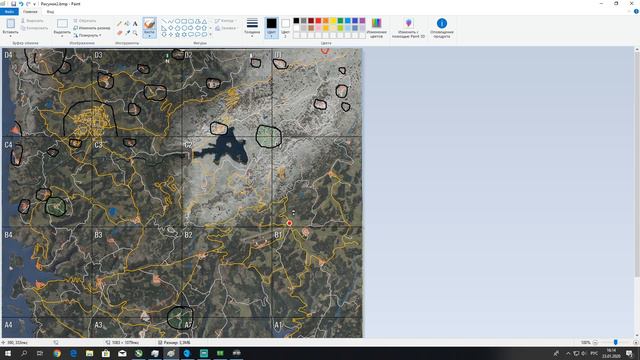The height and width of the screenshot is (360, 640).
Task: Open the Product alert info icon
Action: tap(442, 23)
